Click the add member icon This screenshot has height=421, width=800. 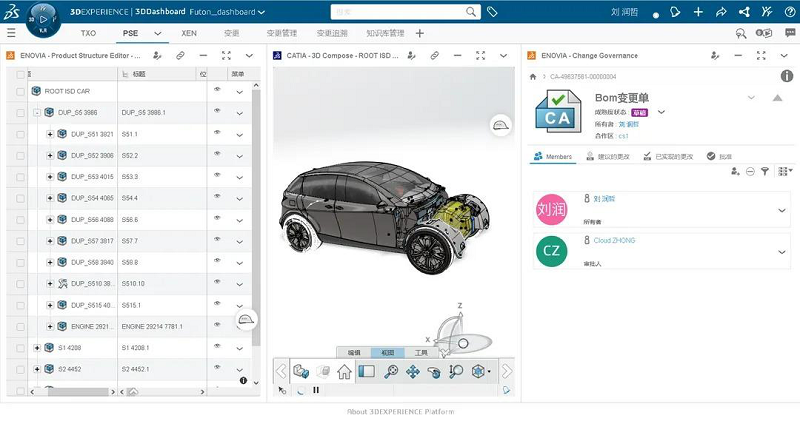[735, 172]
